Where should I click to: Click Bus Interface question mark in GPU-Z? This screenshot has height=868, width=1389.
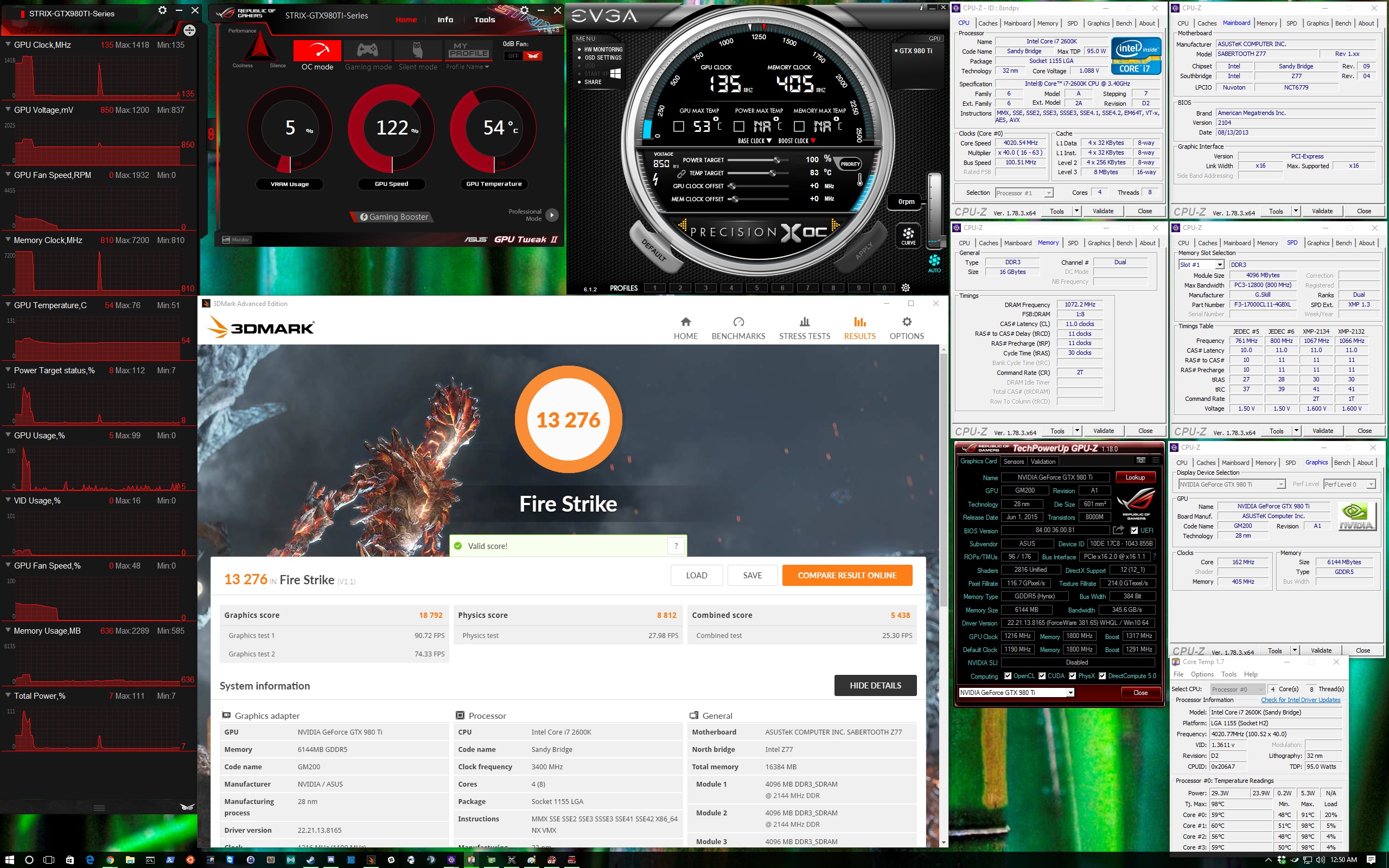click(1154, 556)
